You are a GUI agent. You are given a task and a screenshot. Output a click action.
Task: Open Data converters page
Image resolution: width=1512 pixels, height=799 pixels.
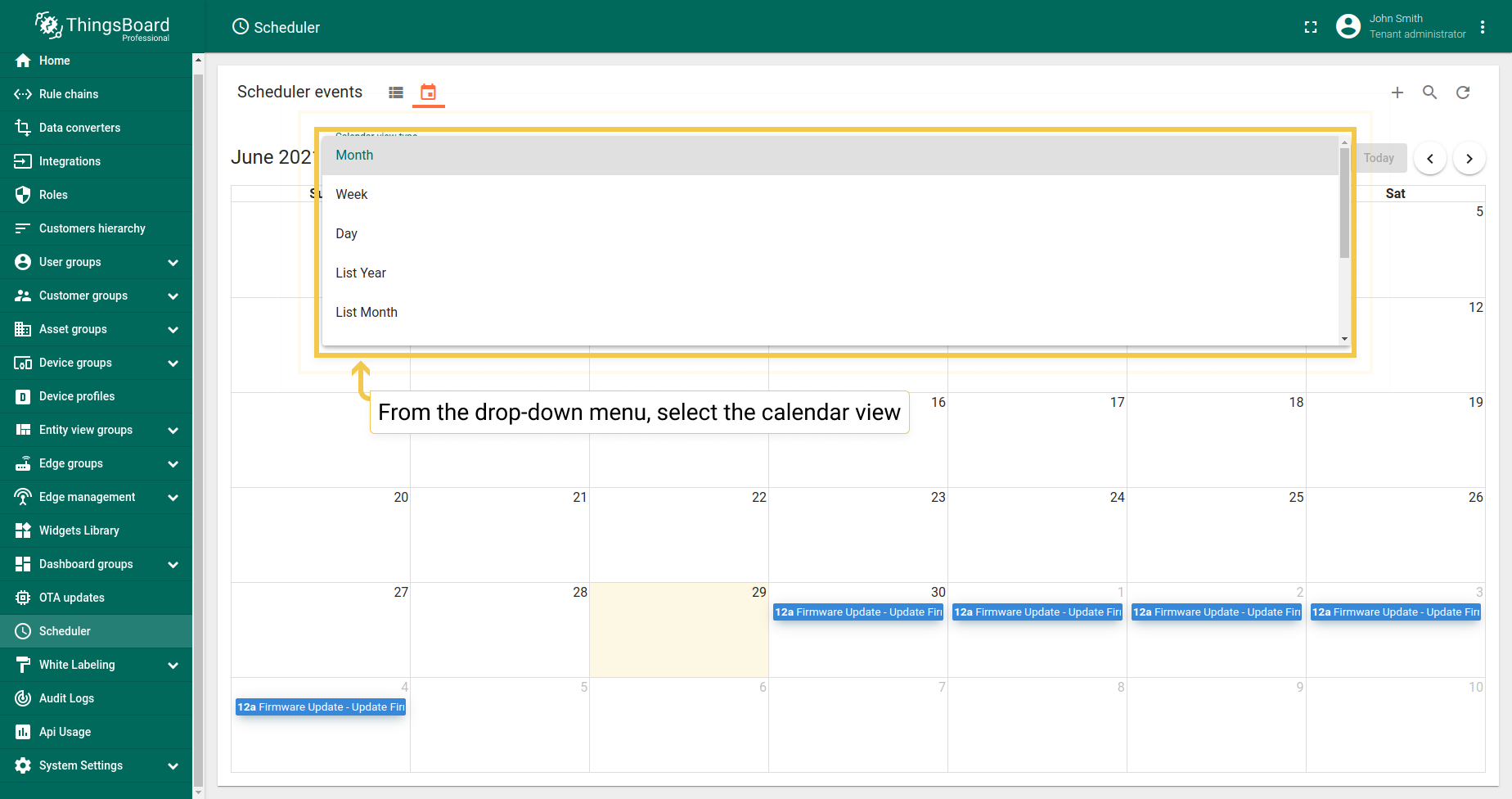[97, 128]
